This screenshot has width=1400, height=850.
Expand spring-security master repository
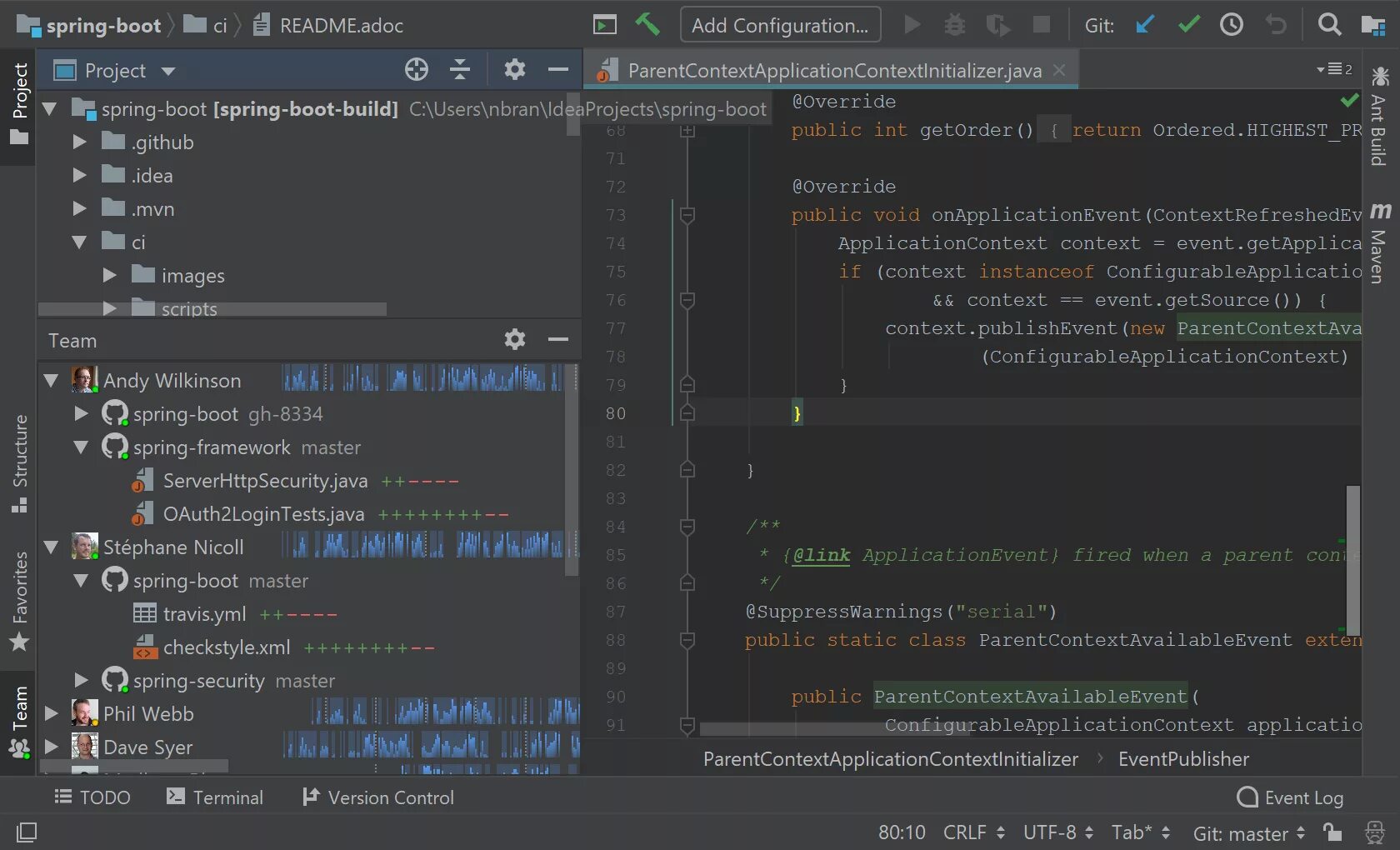[x=81, y=680]
